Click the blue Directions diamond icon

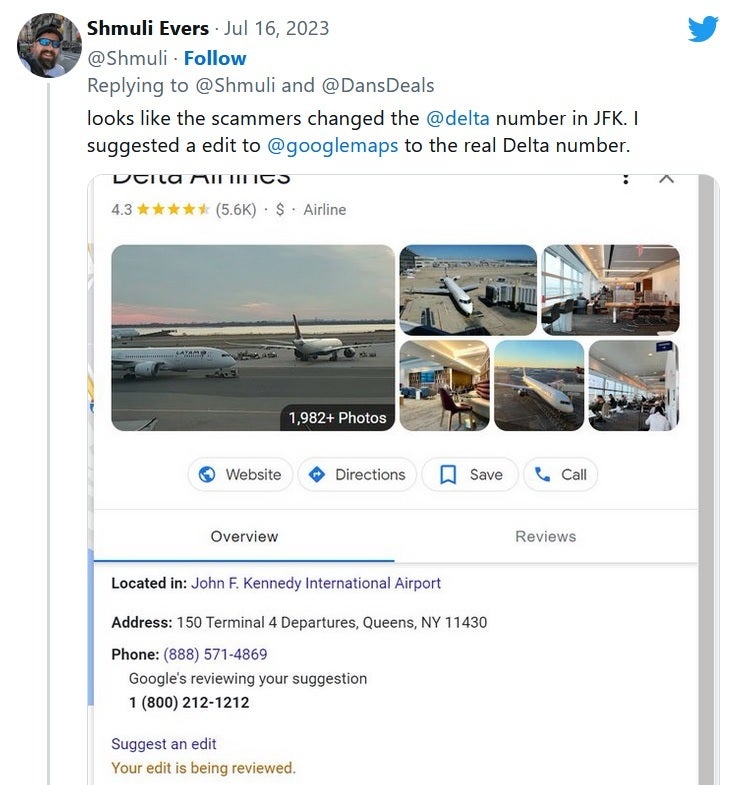coord(316,474)
